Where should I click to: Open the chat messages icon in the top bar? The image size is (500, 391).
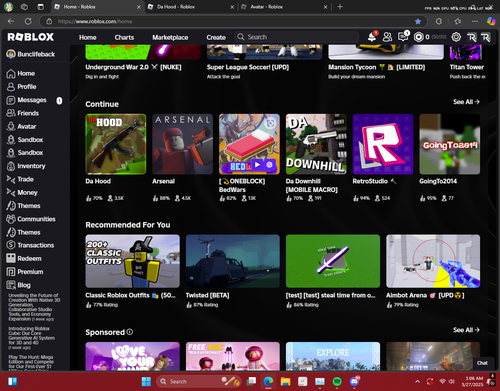(x=403, y=37)
